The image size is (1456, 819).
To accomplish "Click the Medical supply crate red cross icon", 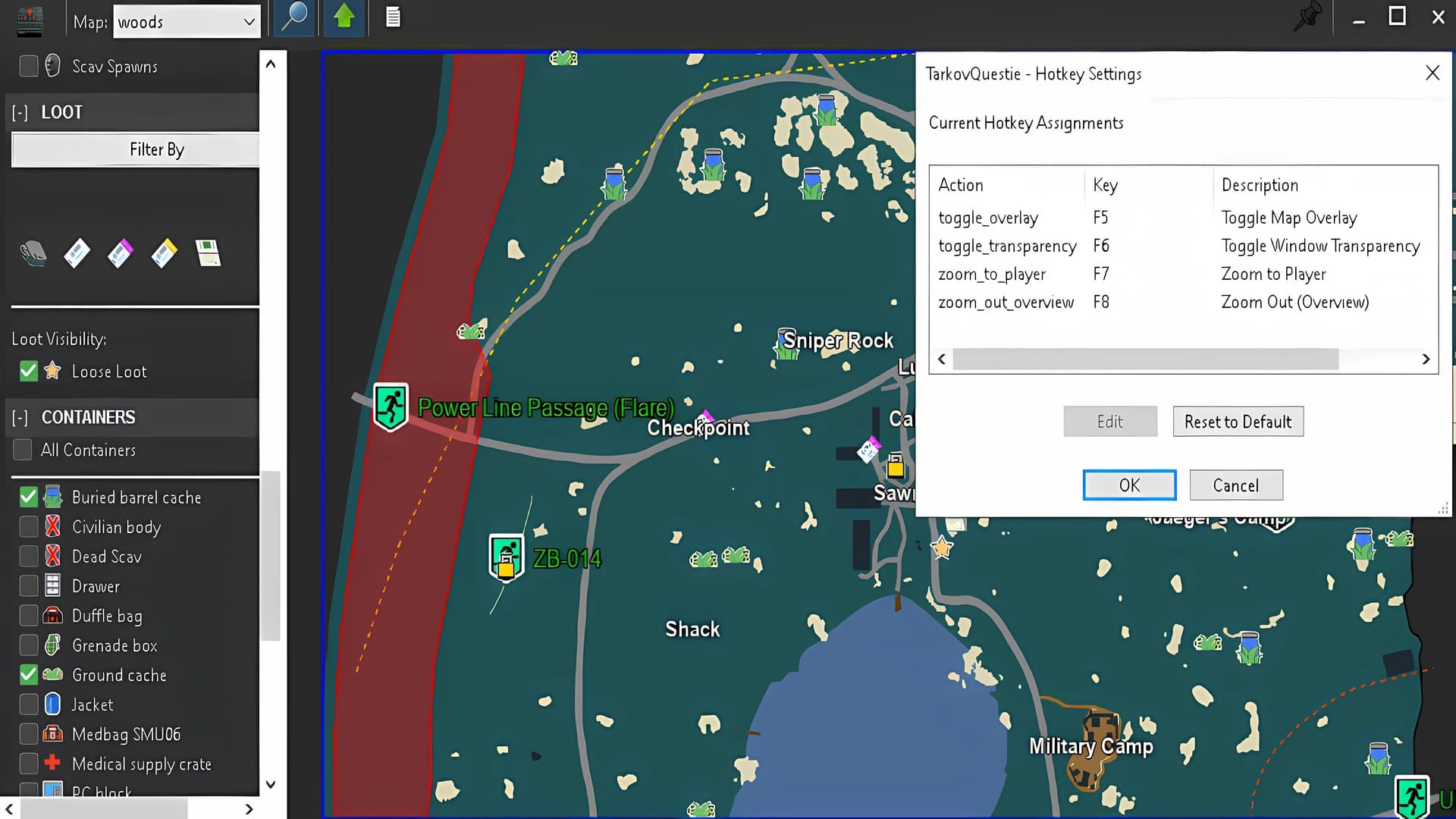I will [52, 763].
